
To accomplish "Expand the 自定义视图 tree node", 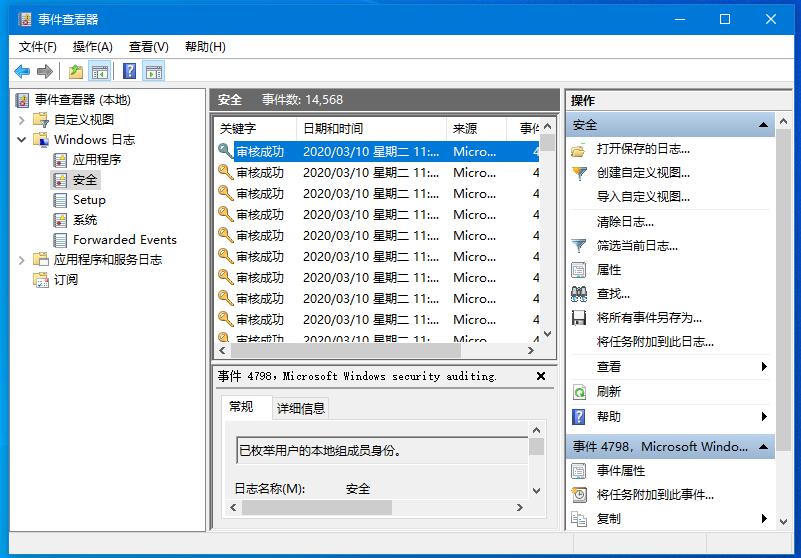I will [x=22, y=120].
